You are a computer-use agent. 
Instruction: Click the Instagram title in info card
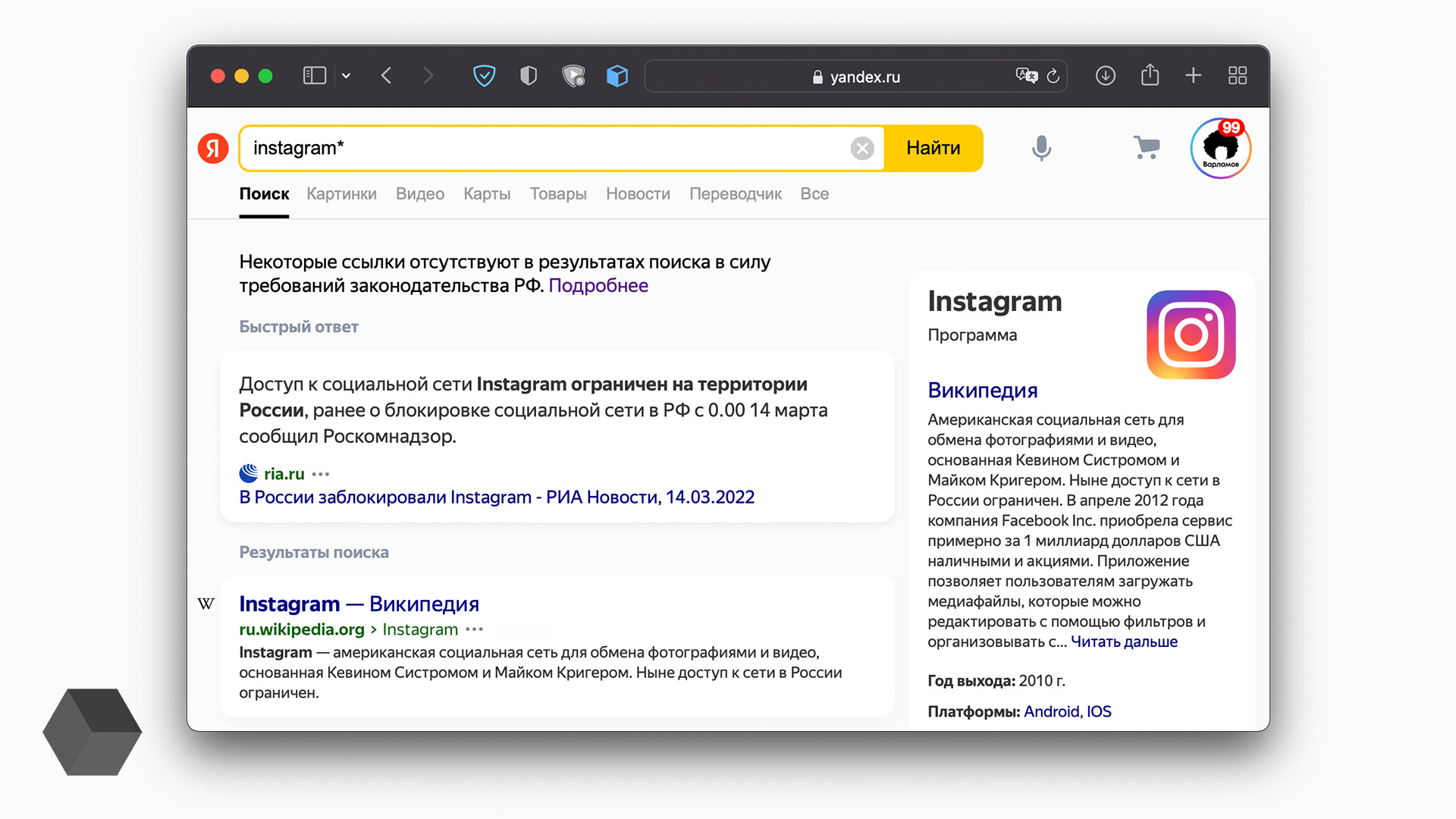click(994, 302)
